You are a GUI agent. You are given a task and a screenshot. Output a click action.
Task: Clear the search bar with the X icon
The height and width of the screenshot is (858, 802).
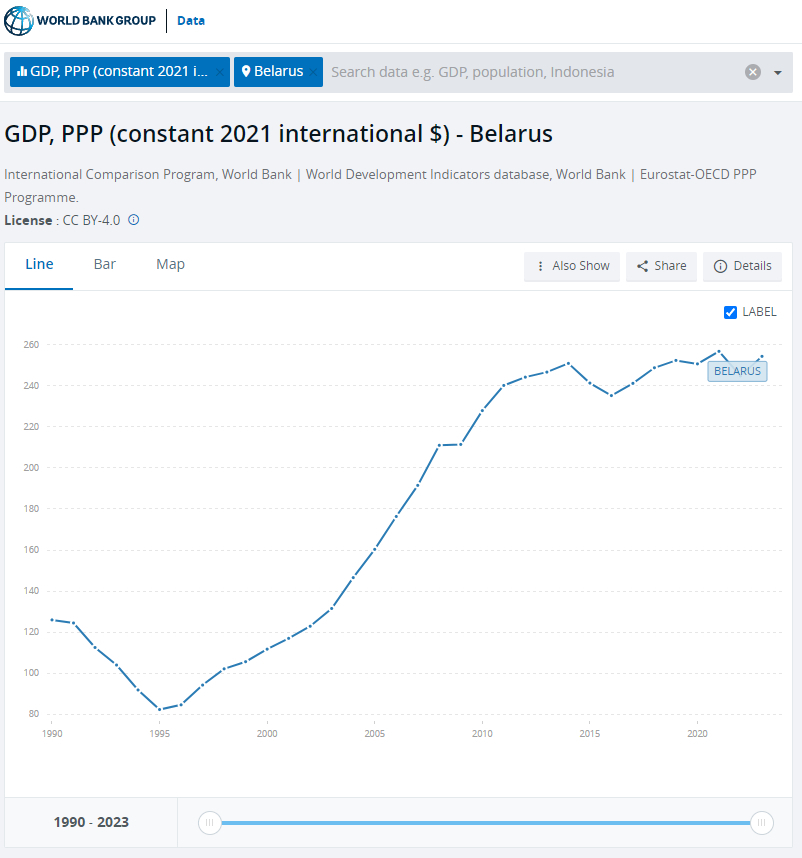point(753,72)
